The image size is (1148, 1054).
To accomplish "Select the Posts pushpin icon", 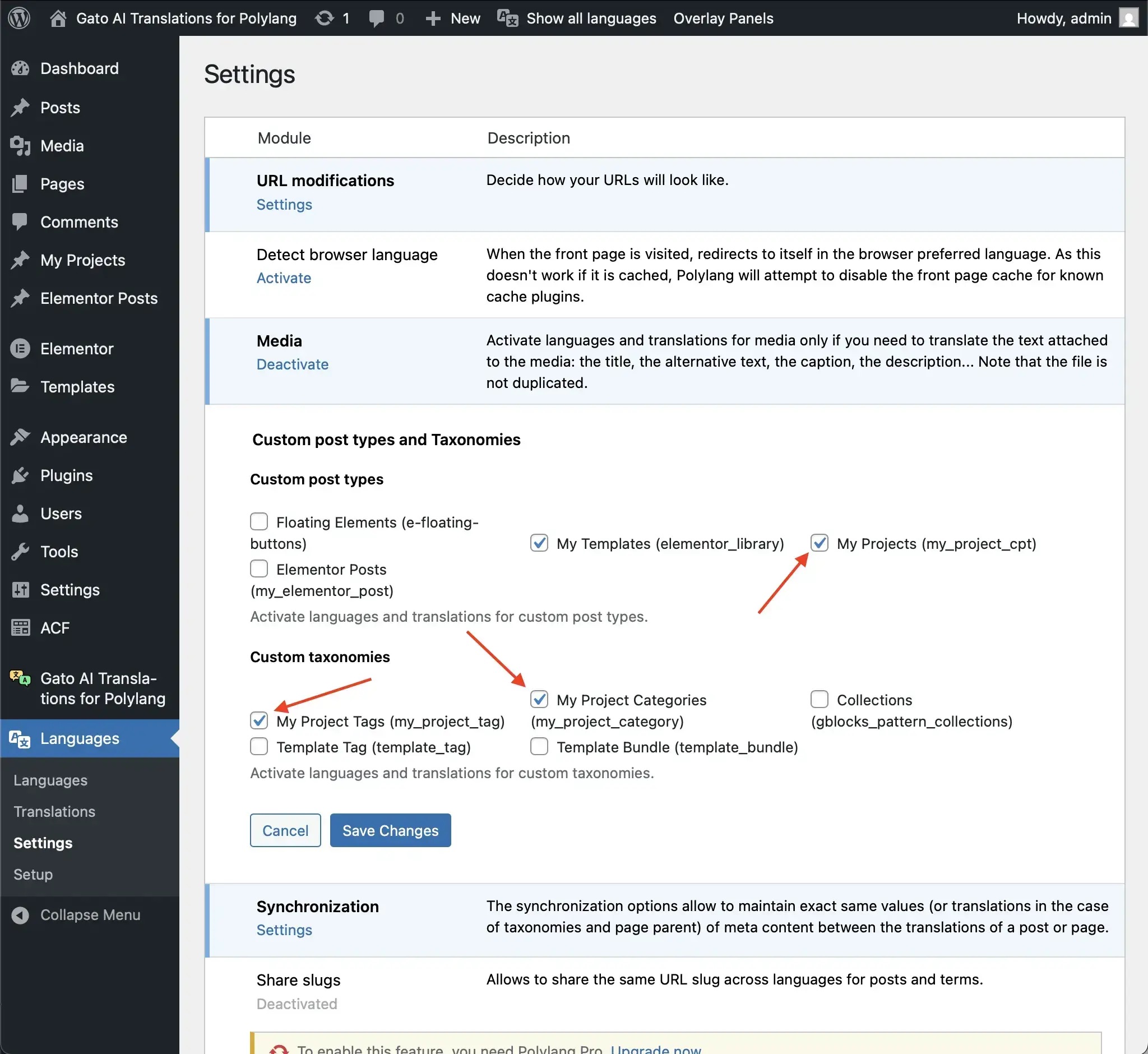I will tap(20, 107).
